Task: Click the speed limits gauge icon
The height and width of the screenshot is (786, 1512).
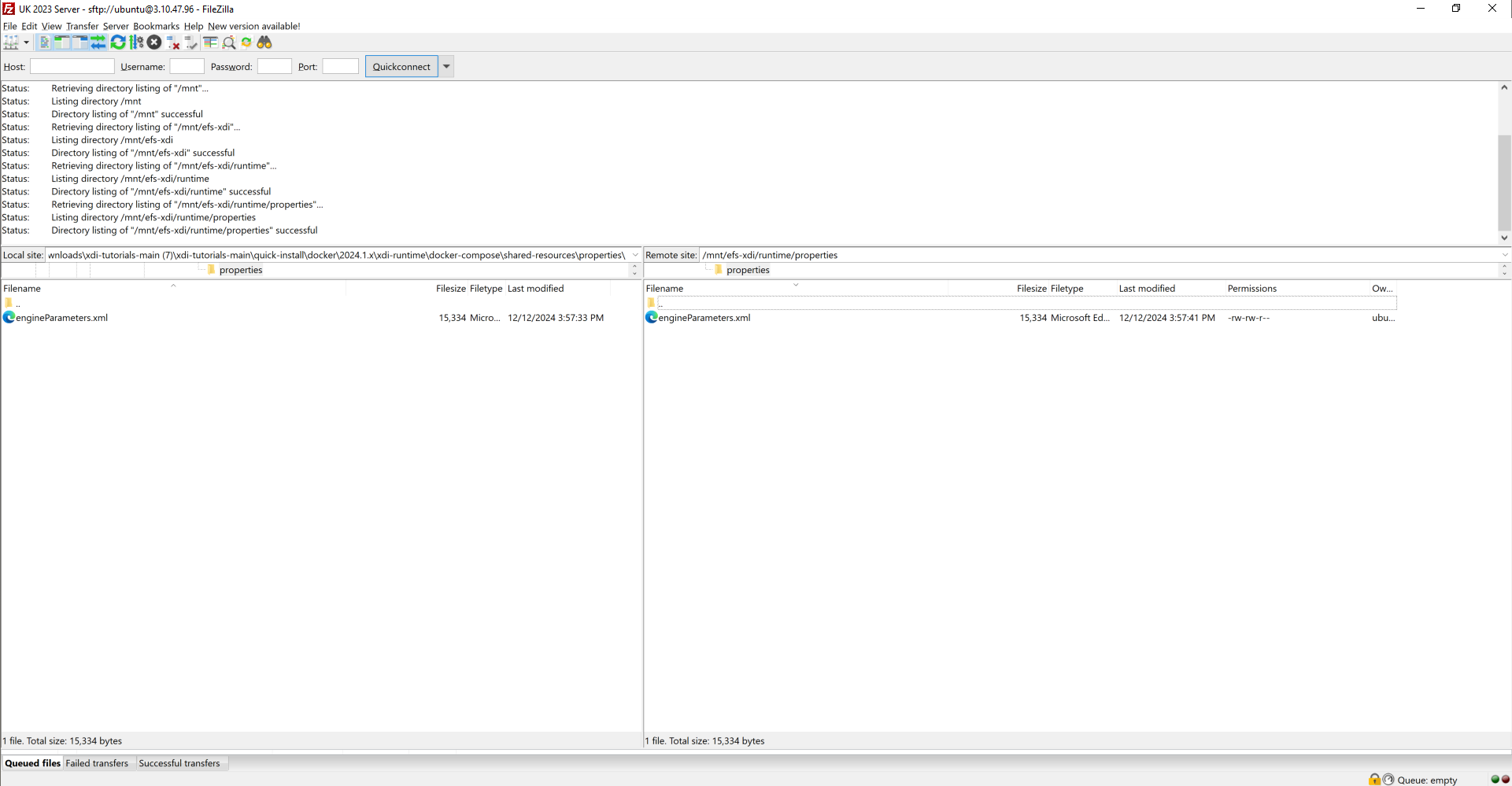Action: coord(1388,780)
